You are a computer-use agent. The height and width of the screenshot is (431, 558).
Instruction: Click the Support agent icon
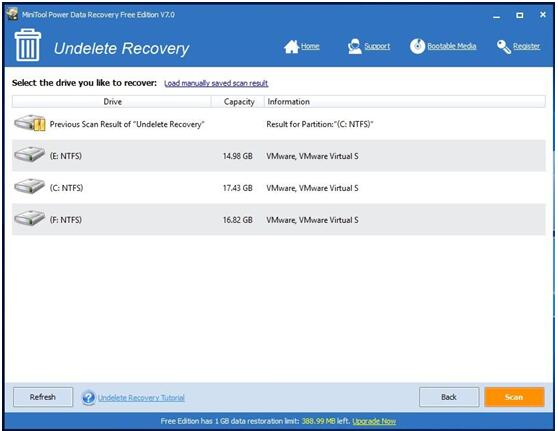pos(354,46)
